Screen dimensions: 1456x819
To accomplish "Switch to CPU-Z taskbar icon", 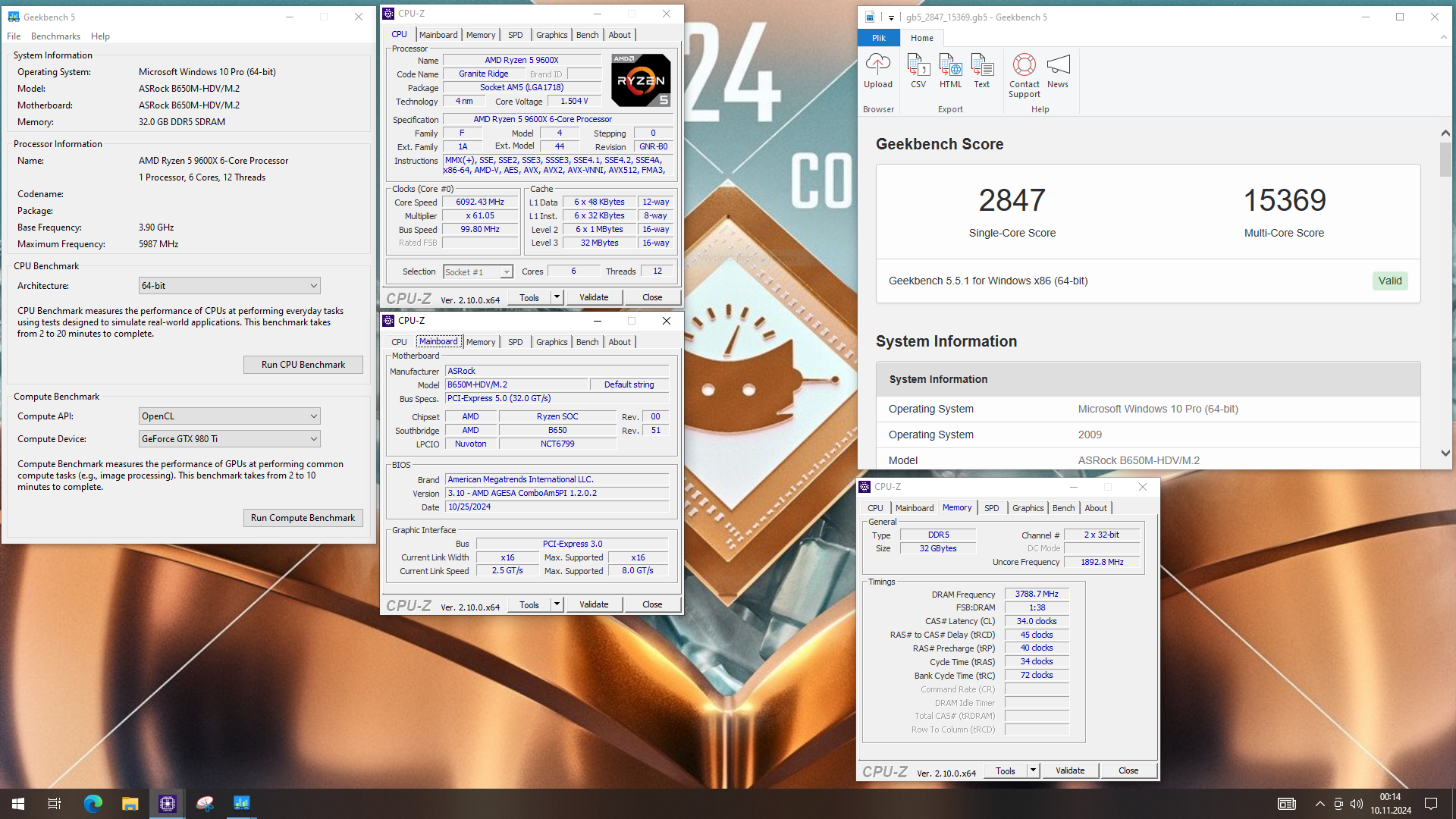I will click(168, 803).
